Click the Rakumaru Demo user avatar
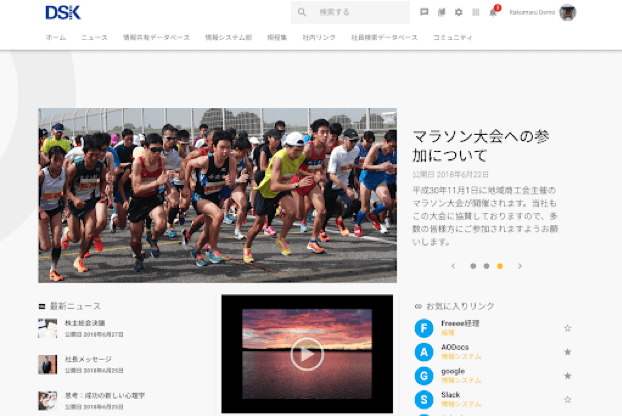 point(568,12)
